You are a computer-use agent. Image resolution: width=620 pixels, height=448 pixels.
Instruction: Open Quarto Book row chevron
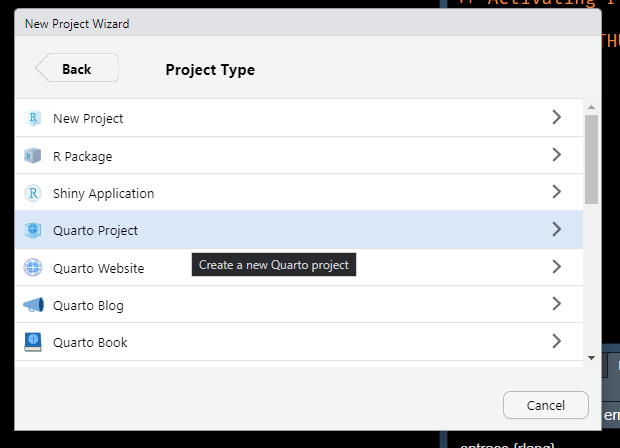coord(557,341)
